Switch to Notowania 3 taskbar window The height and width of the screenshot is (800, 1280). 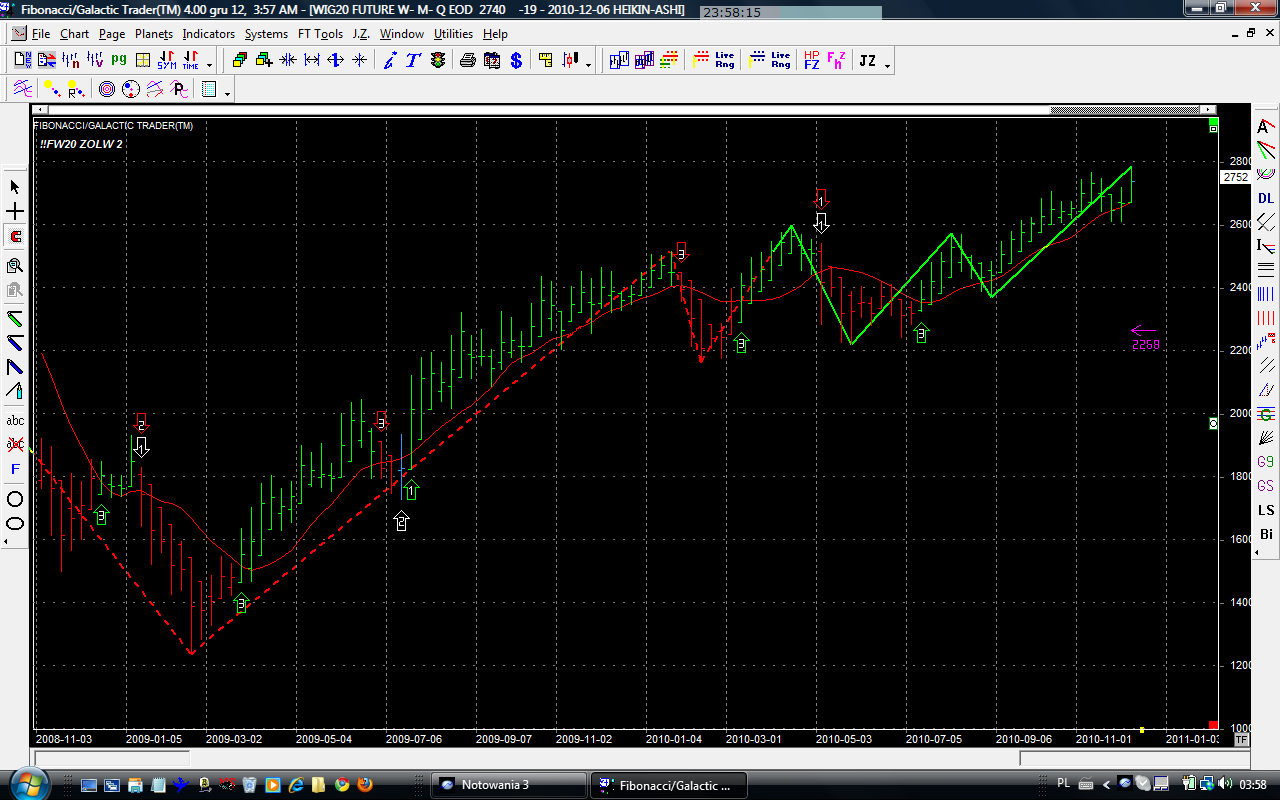(x=509, y=785)
